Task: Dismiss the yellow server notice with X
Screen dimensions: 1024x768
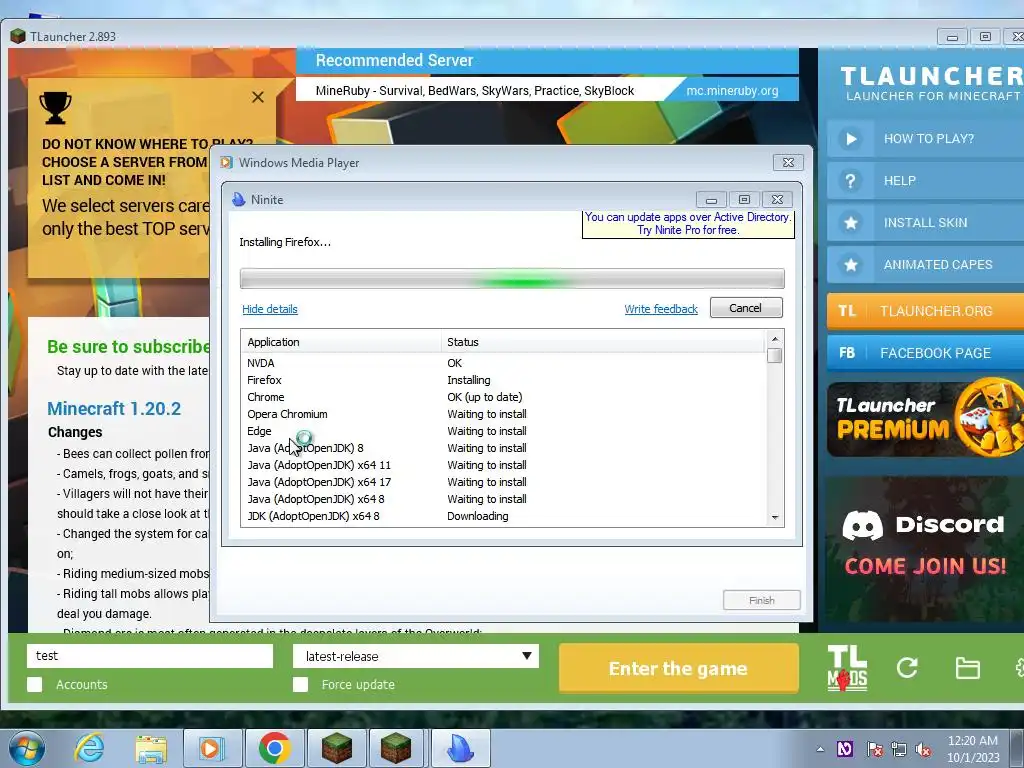Action: (x=258, y=97)
